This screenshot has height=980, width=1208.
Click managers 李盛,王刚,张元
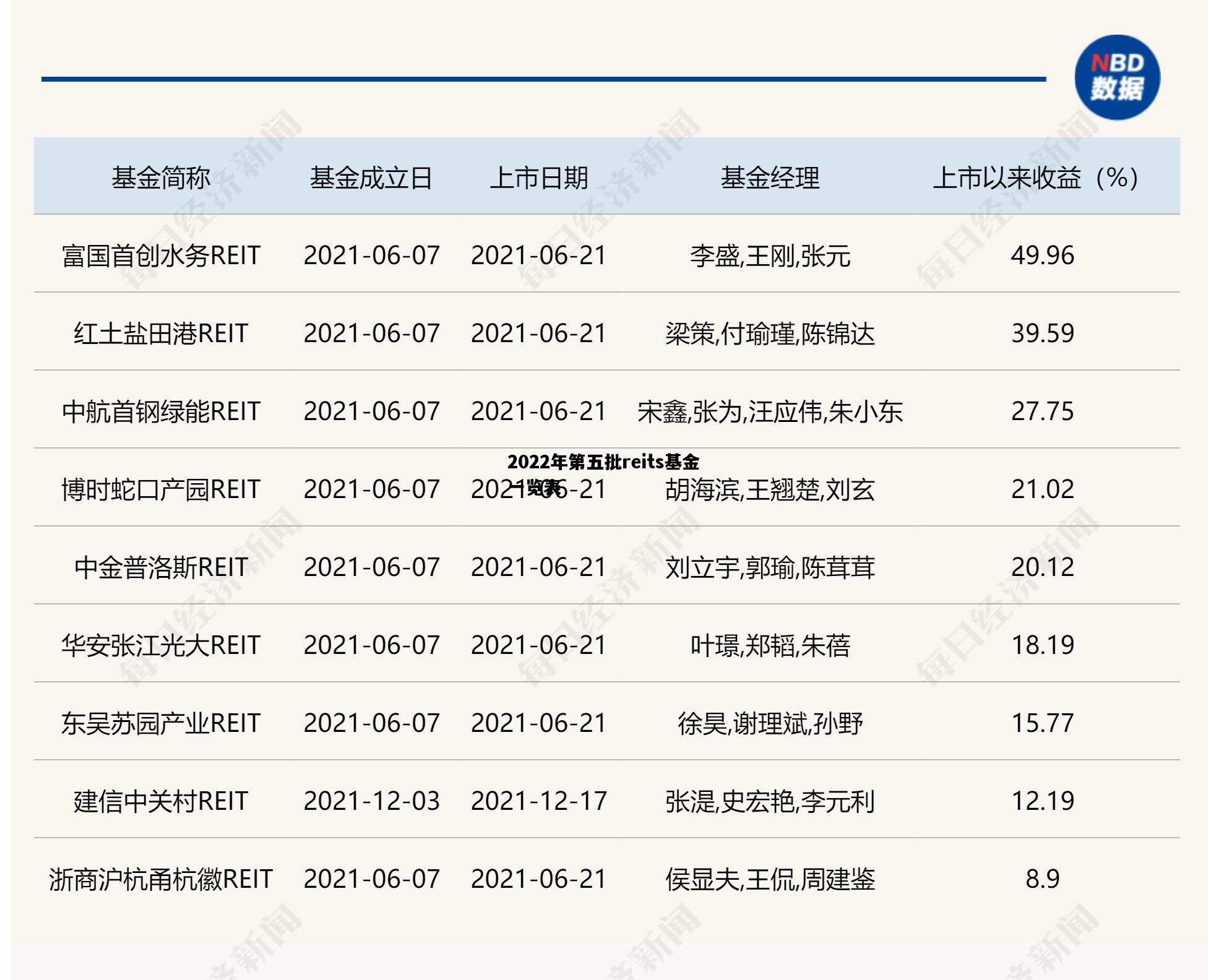pos(770,256)
